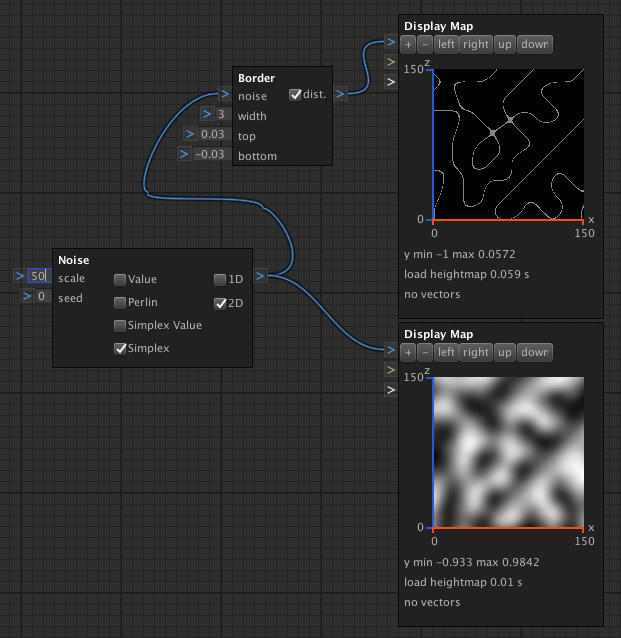Pan top Display Map left
621x638 pixels.
click(446, 44)
